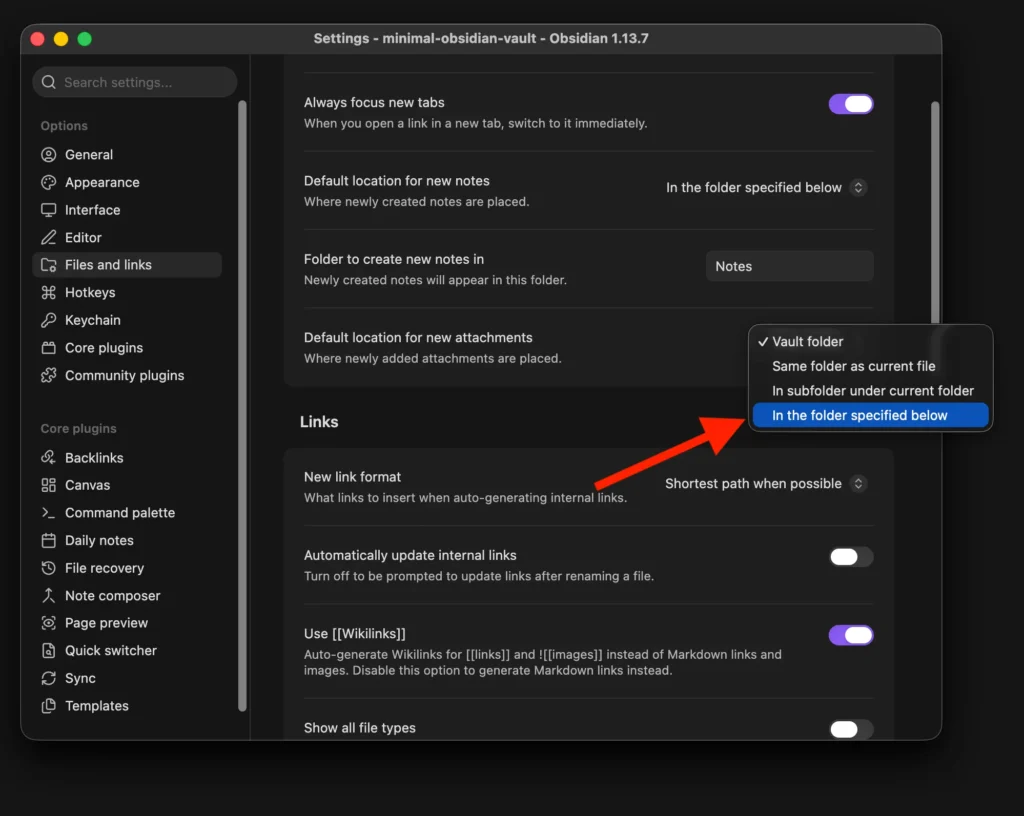Open Keychain settings

[x=127, y=320]
